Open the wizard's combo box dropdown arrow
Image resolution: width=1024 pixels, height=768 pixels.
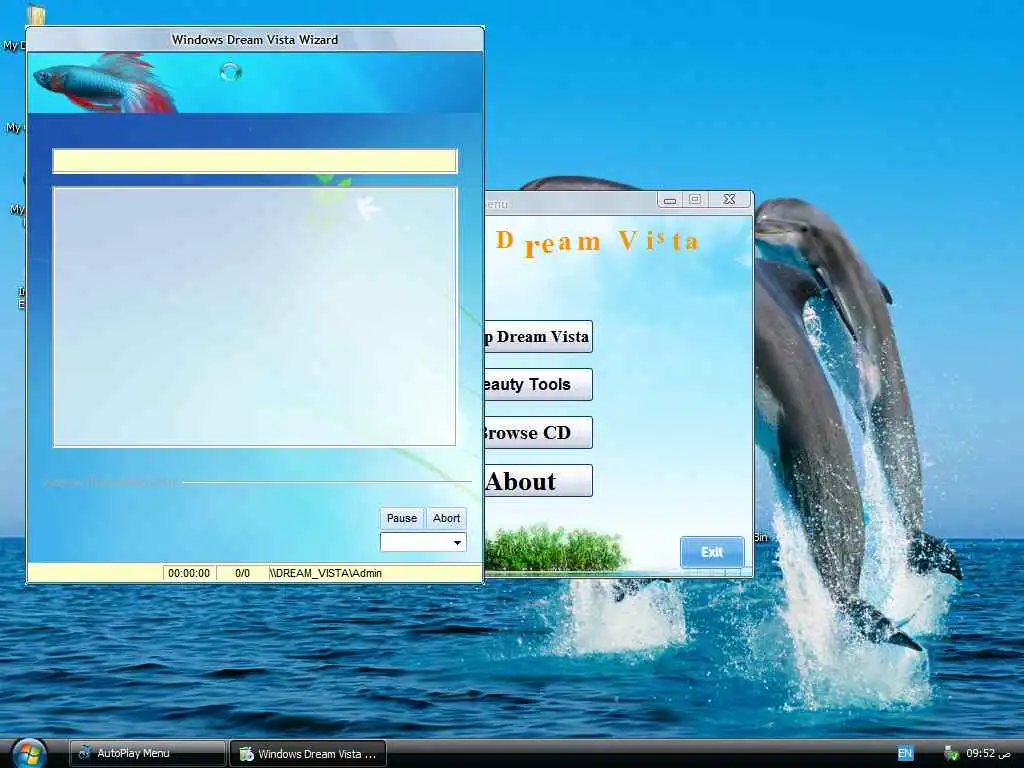pos(457,542)
